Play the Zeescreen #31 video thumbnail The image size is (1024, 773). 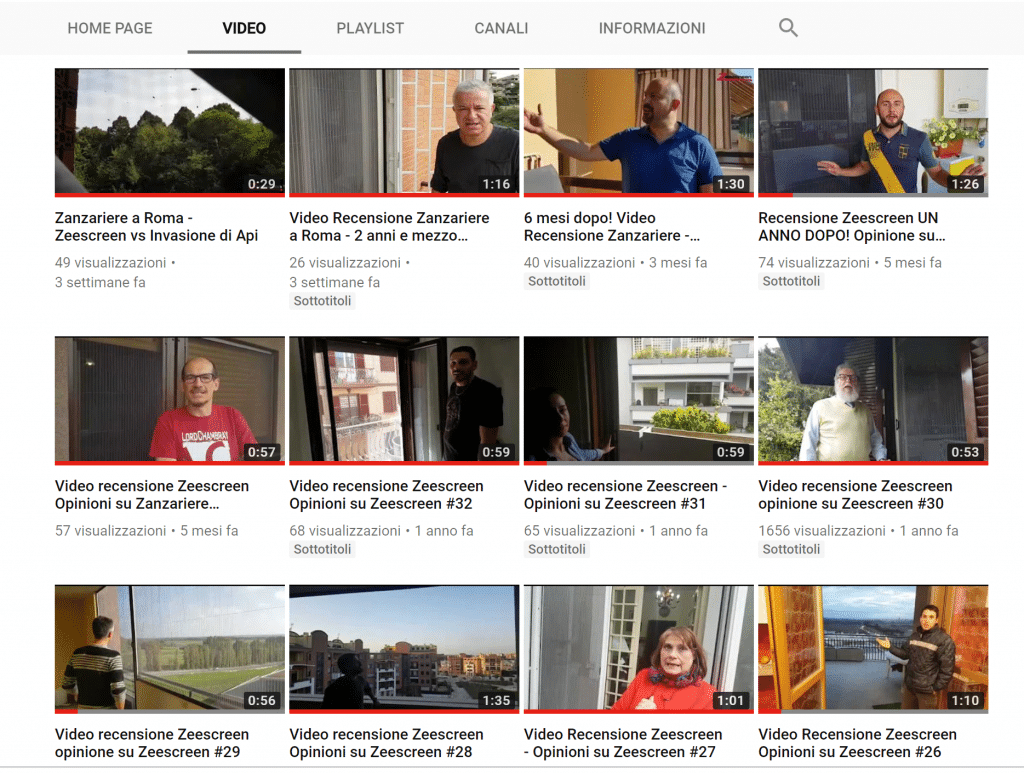[x=639, y=400]
